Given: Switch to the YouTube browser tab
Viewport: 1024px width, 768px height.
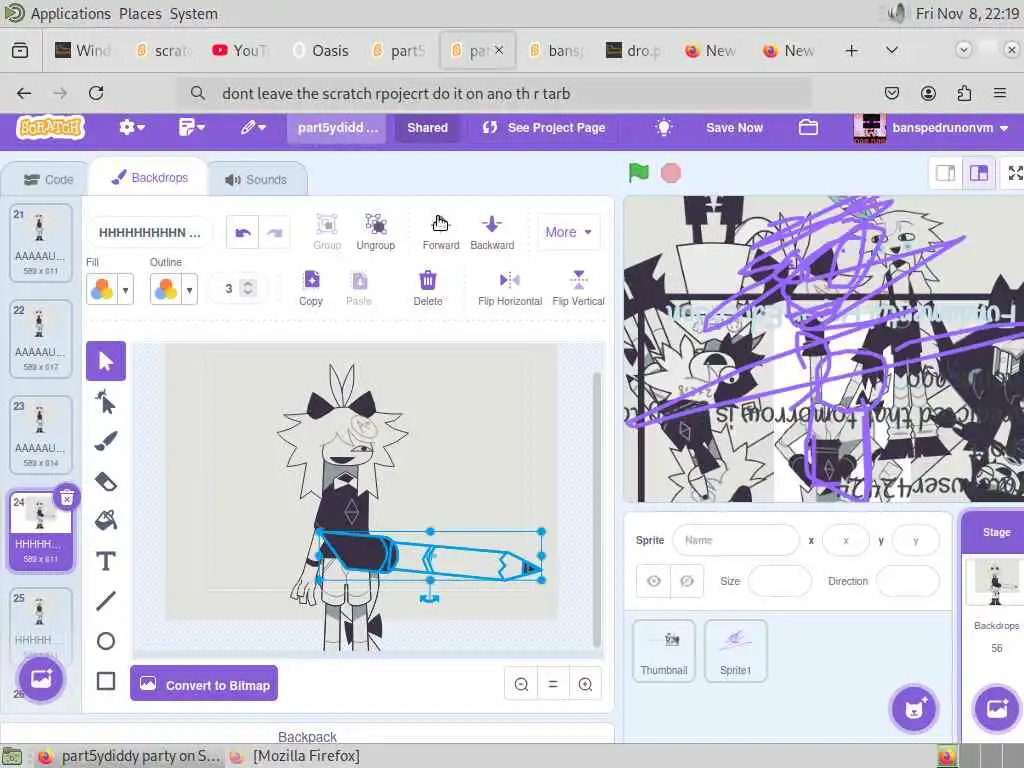Looking at the screenshot, I should click(240, 50).
